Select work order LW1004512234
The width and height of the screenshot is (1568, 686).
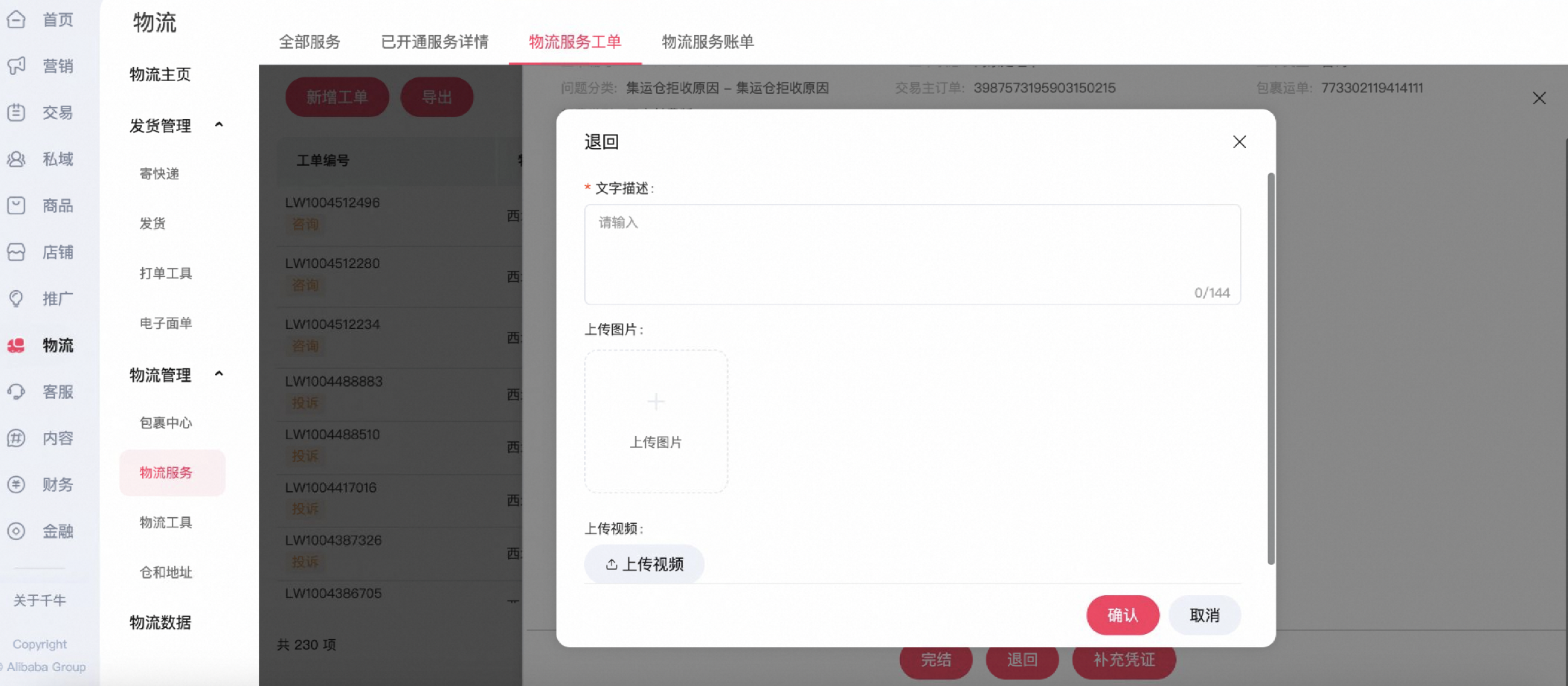pyautogui.click(x=332, y=325)
